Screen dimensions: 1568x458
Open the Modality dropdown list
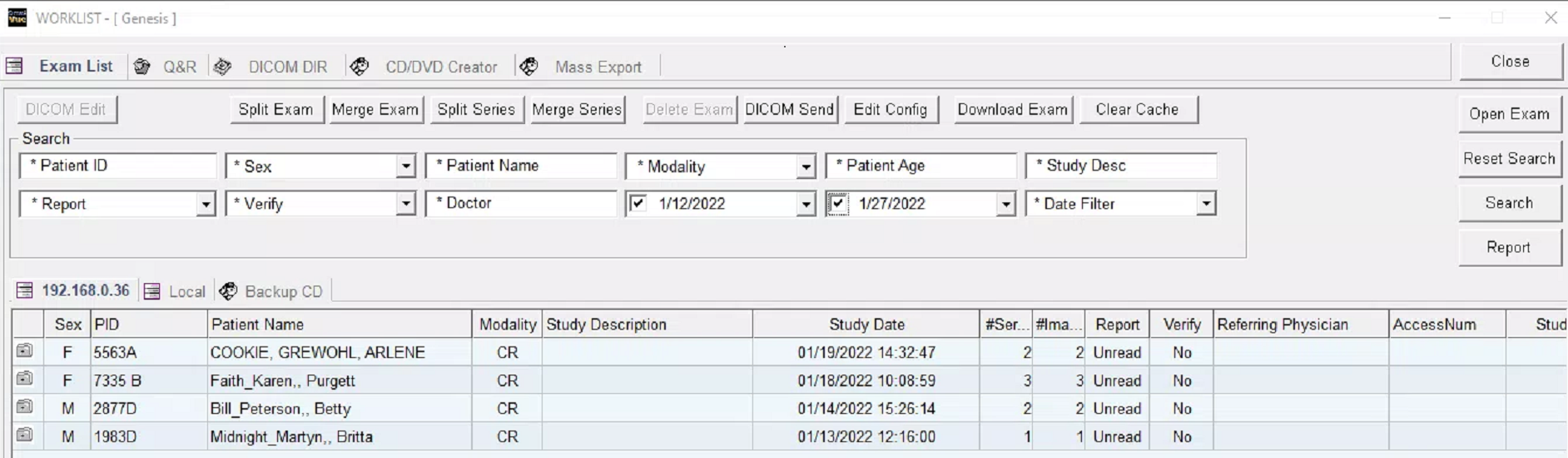click(x=805, y=167)
